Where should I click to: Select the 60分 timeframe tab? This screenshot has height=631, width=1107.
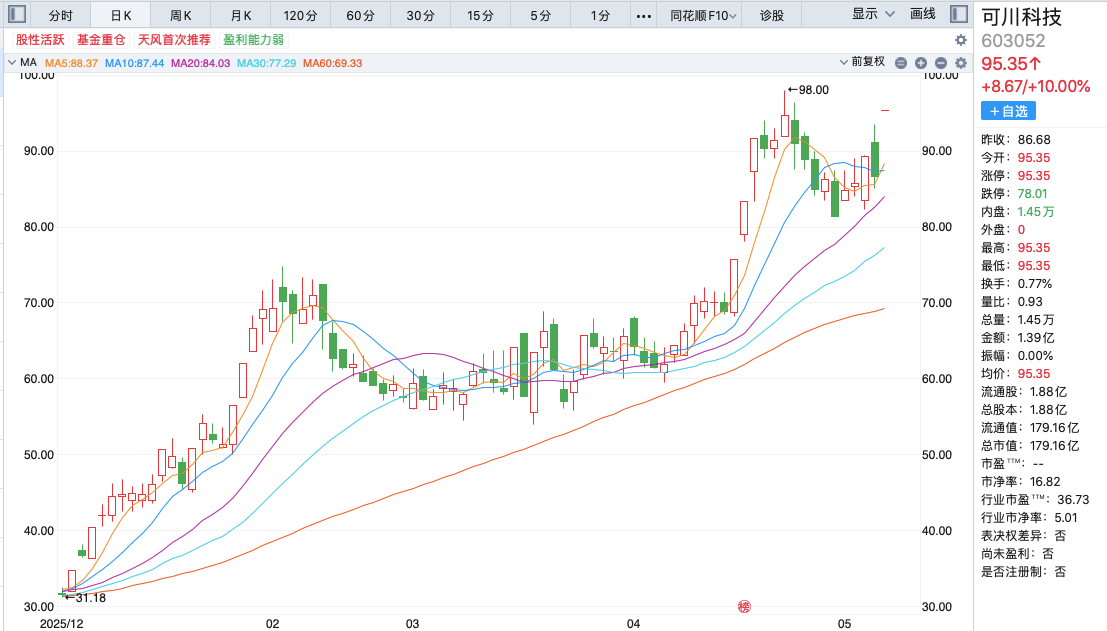[360, 16]
